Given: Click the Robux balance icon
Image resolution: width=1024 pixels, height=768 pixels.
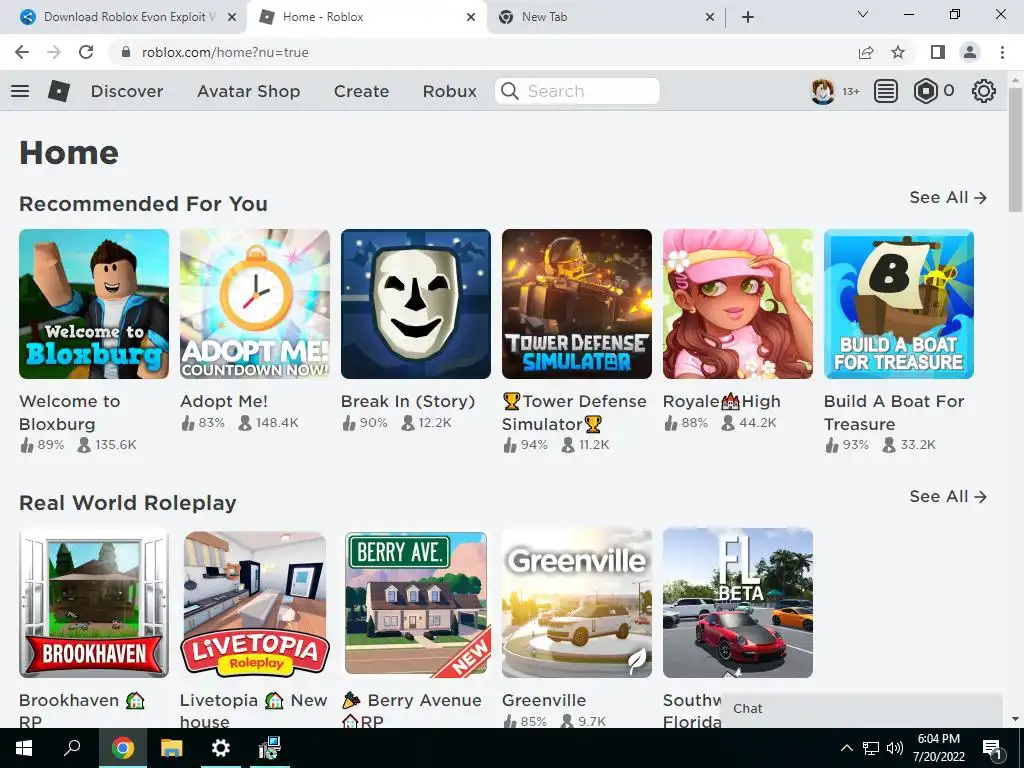Looking at the screenshot, I should (x=925, y=91).
